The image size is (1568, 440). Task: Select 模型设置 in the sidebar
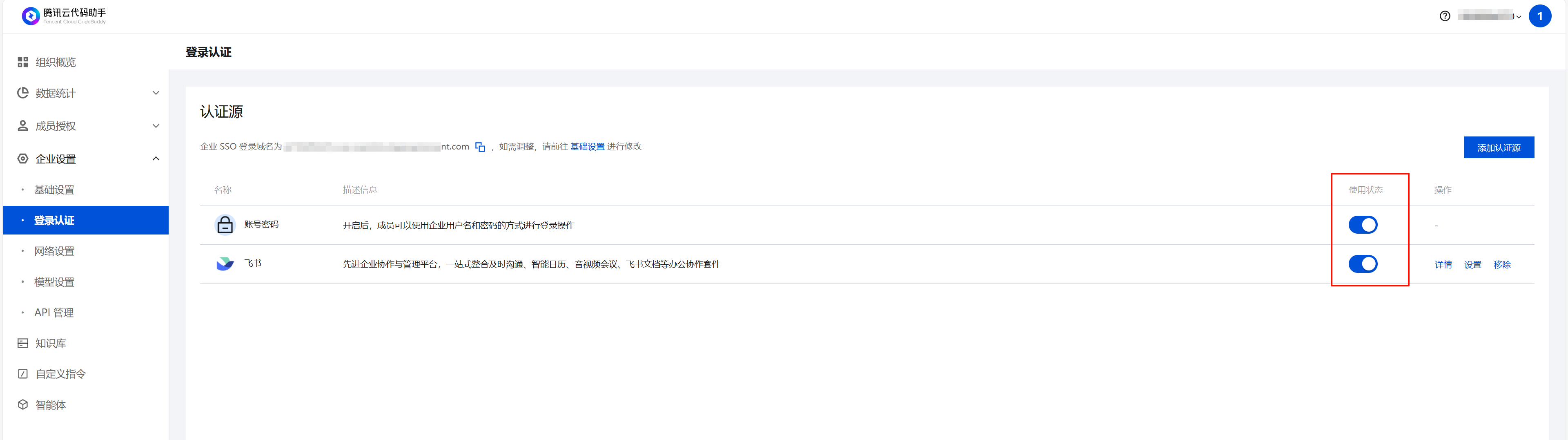coord(54,281)
